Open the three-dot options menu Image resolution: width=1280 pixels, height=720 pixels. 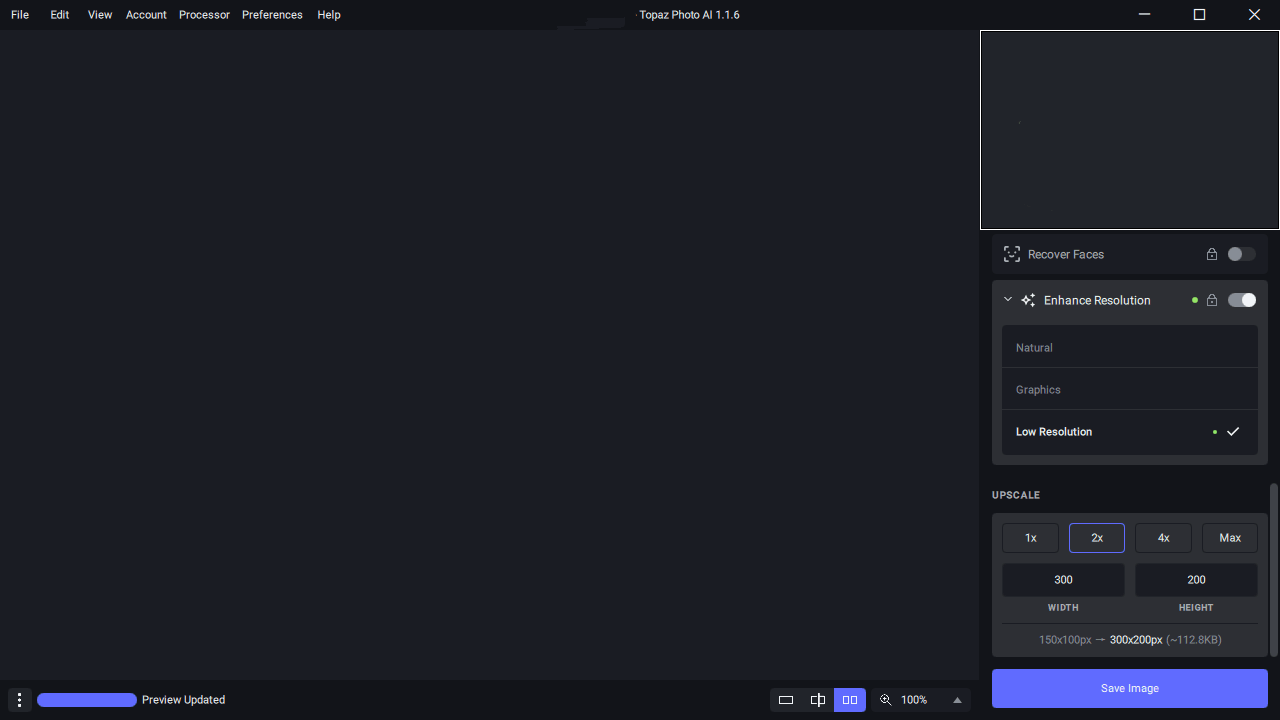pyautogui.click(x=19, y=700)
